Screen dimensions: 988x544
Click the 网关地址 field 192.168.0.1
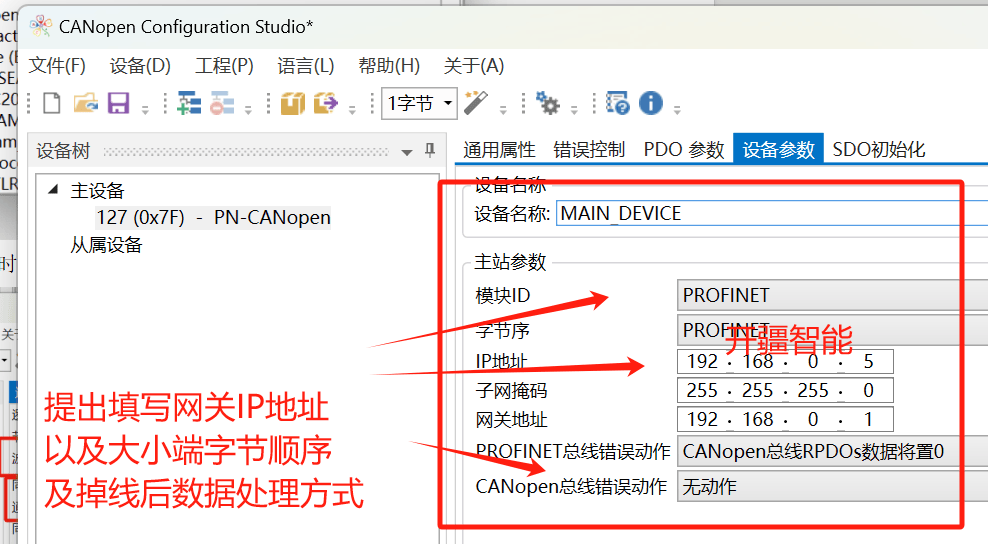pos(785,419)
